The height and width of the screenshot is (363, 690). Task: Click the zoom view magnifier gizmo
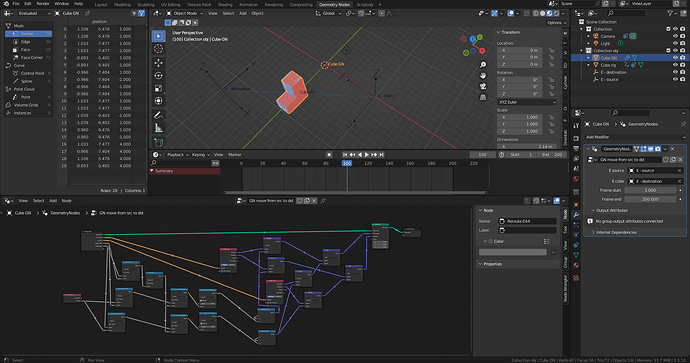(483, 65)
